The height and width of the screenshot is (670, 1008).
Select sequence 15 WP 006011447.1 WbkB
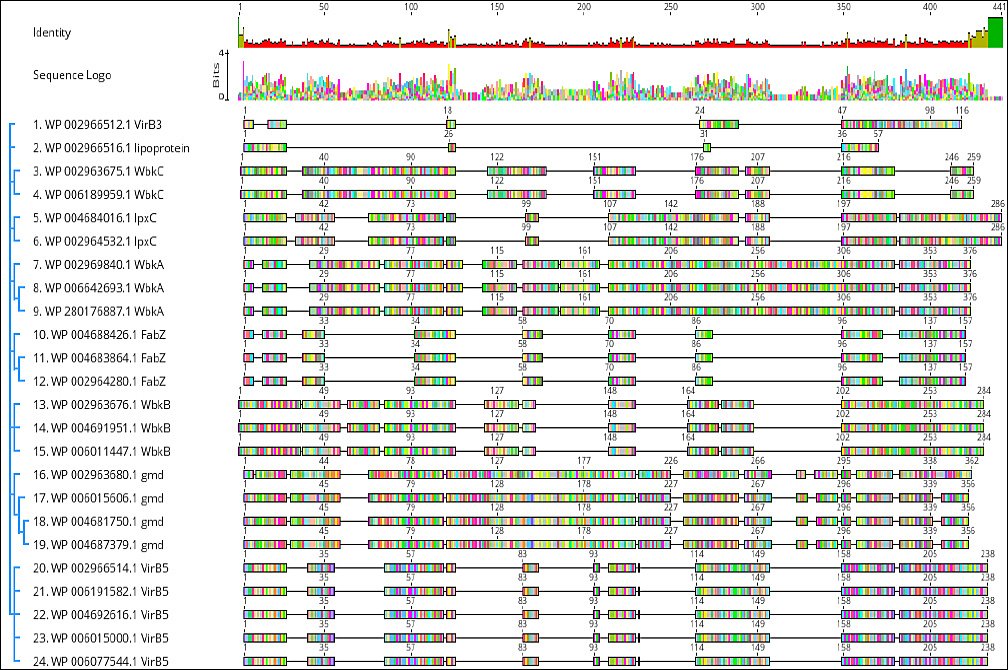[102, 451]
